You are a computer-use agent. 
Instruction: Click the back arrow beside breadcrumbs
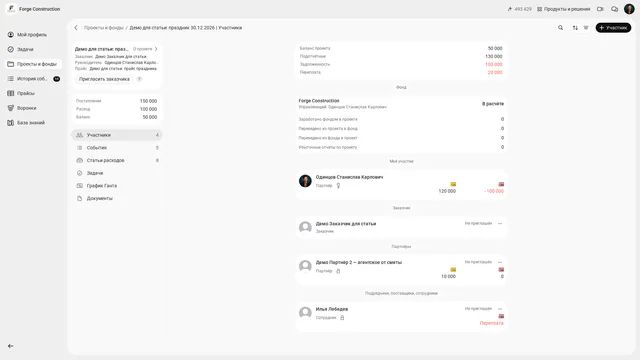[76, 28]
